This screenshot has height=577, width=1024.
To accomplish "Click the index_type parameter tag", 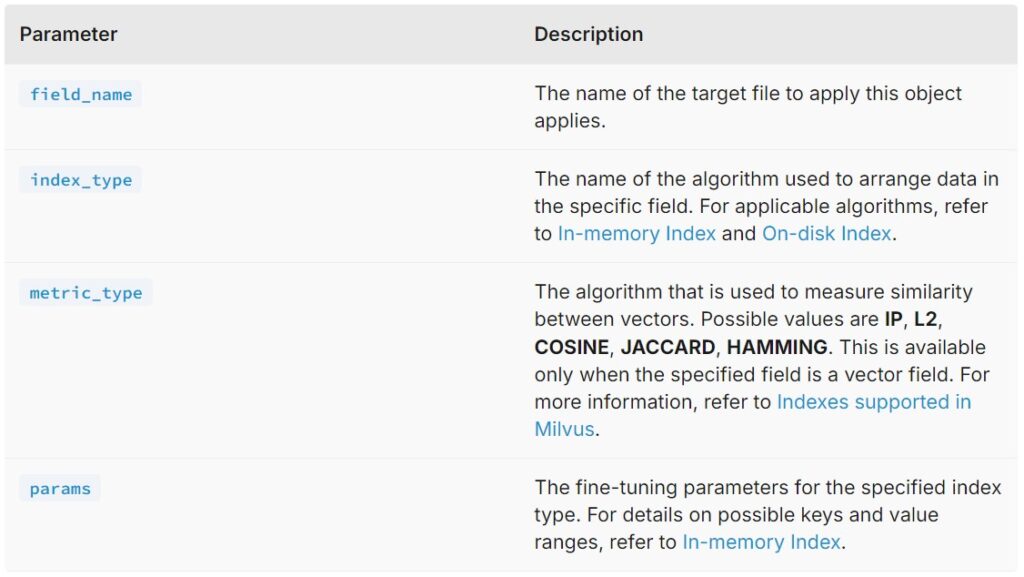I will [81, 180].
